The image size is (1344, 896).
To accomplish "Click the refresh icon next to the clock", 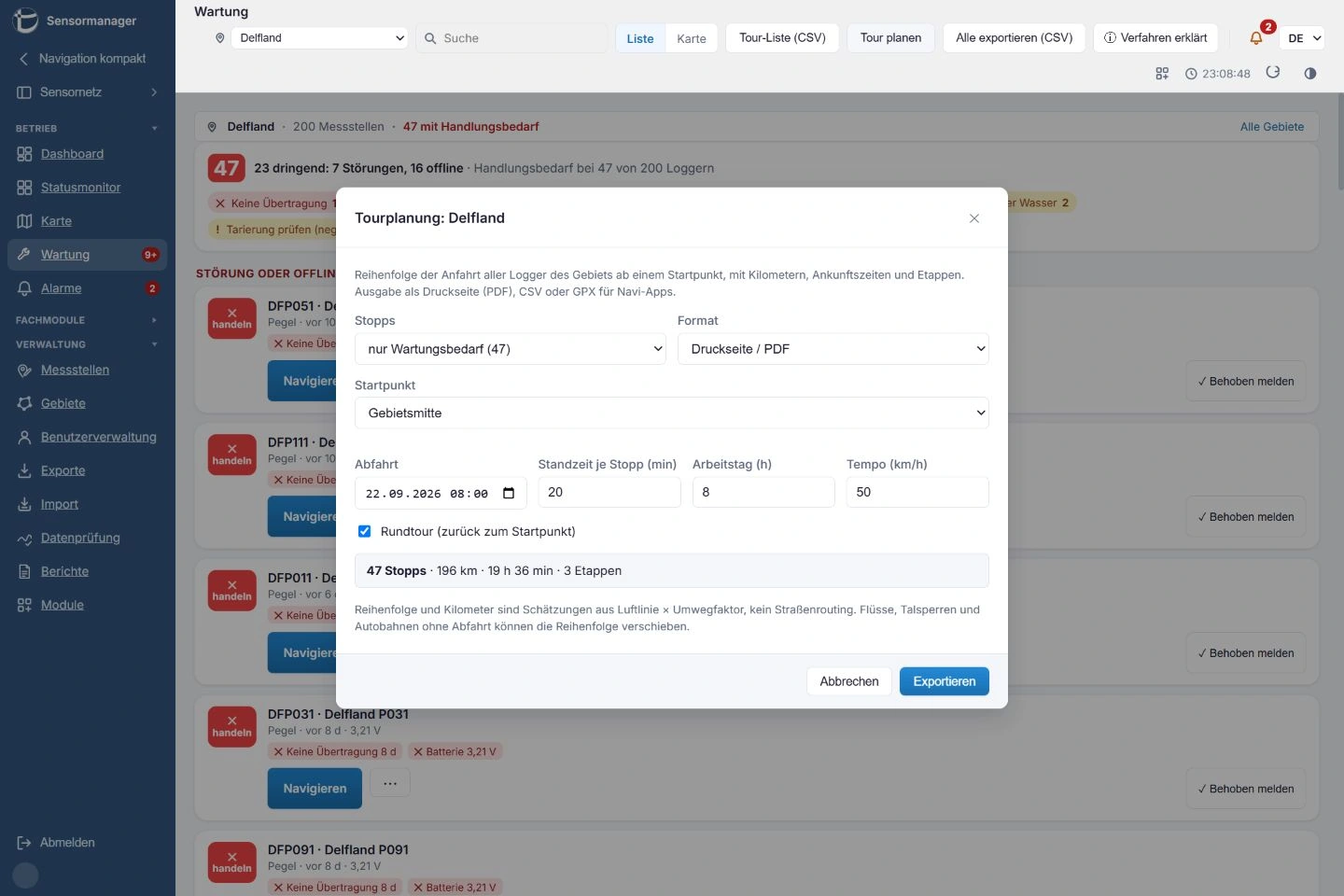I will point(1273,73).
